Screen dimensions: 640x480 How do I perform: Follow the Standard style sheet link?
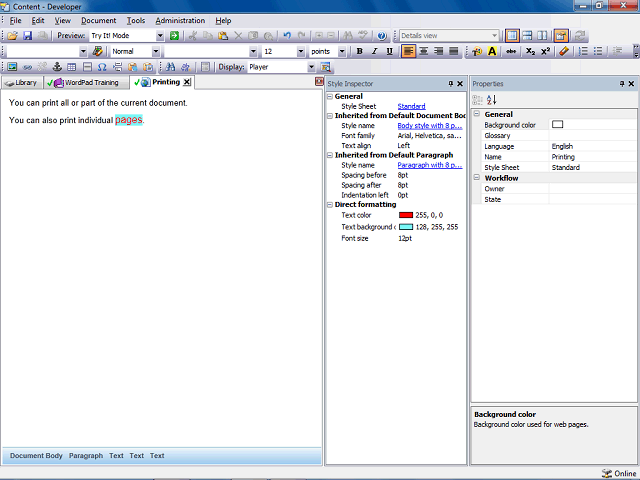(x=411, y=106)
